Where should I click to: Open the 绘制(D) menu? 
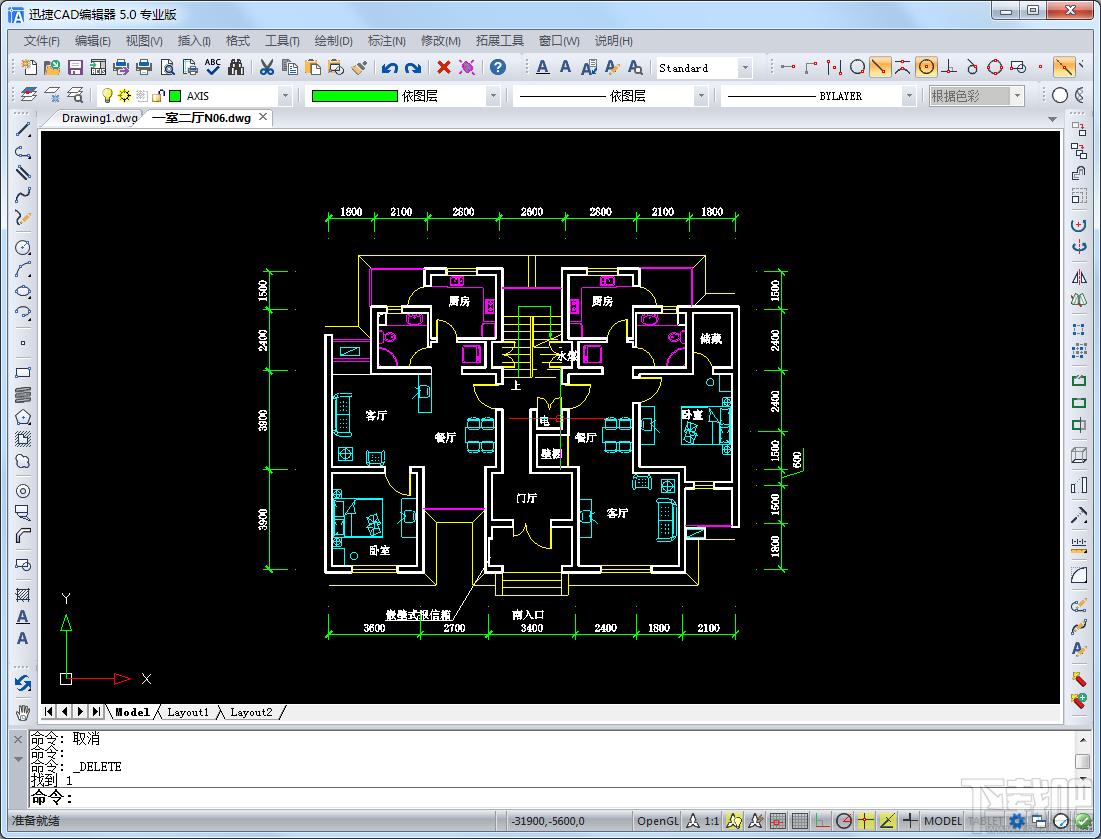click(334, 41)
